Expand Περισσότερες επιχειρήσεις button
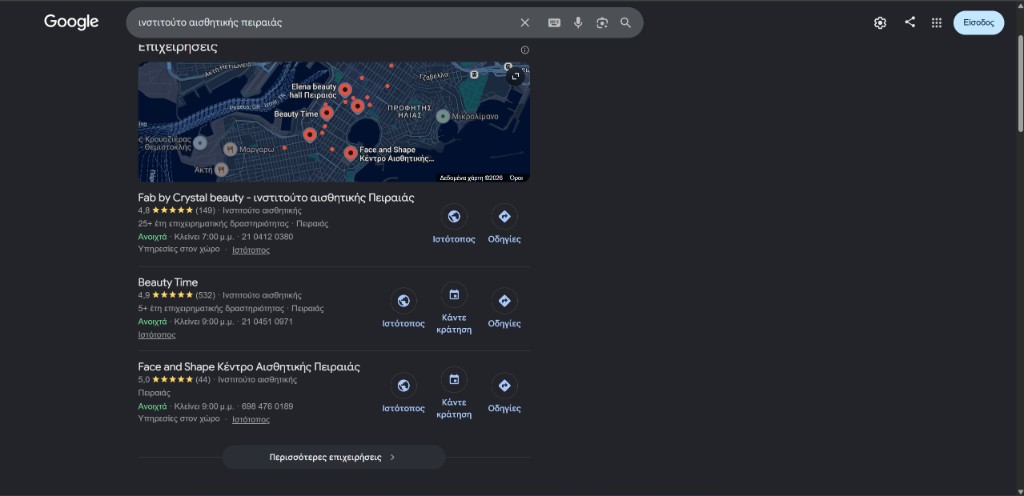The height and width of the screenshot is (496, 1024). pos(334,457)
